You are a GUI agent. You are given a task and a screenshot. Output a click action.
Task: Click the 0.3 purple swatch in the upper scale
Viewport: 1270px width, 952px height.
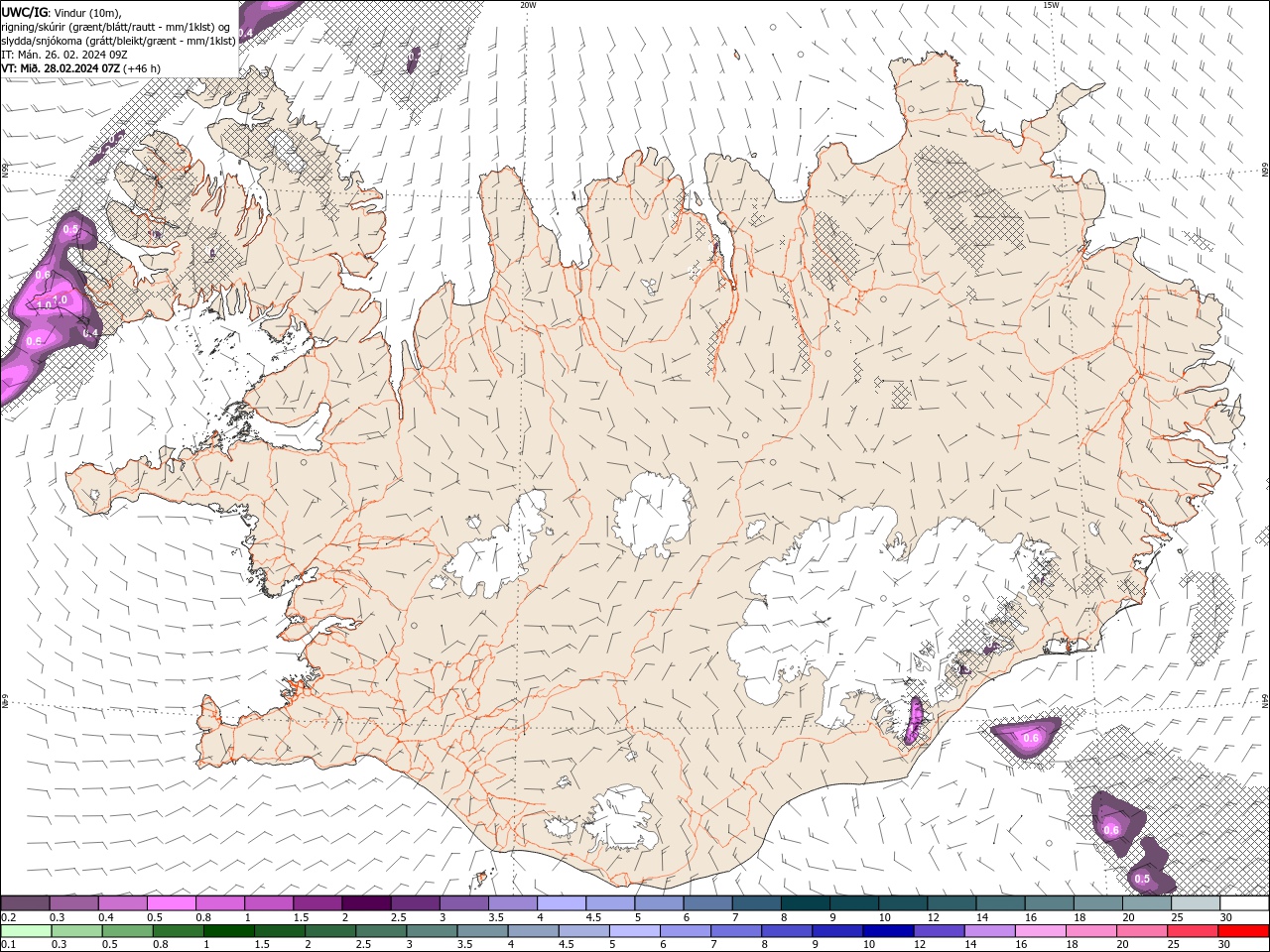[73, 903]
